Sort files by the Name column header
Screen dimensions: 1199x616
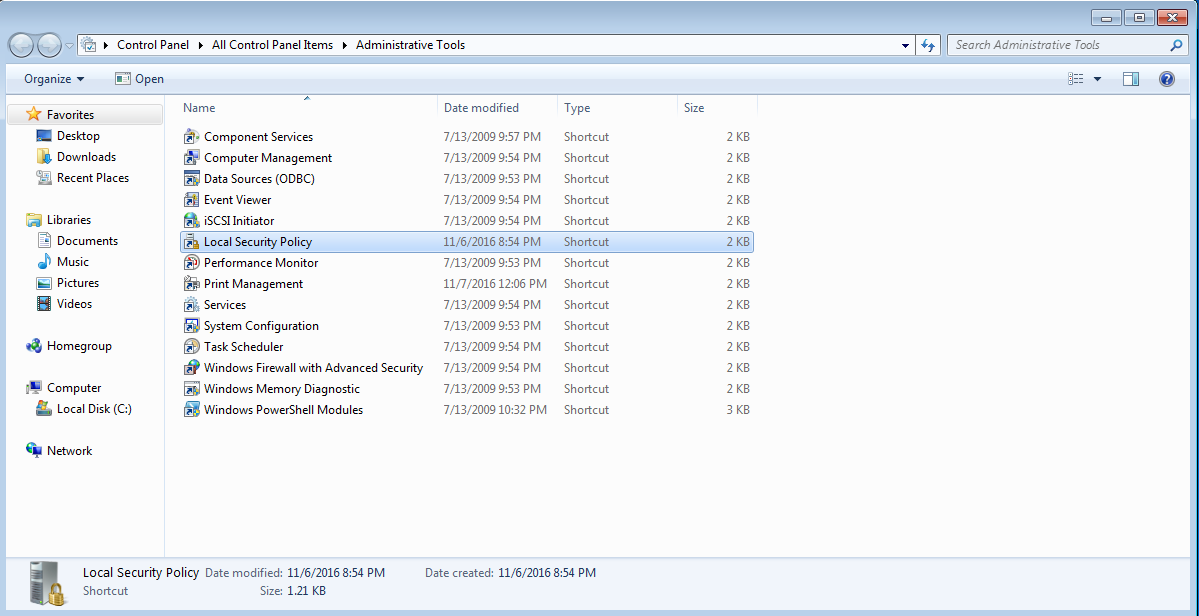pyautogui.click(x=199, y=108)
